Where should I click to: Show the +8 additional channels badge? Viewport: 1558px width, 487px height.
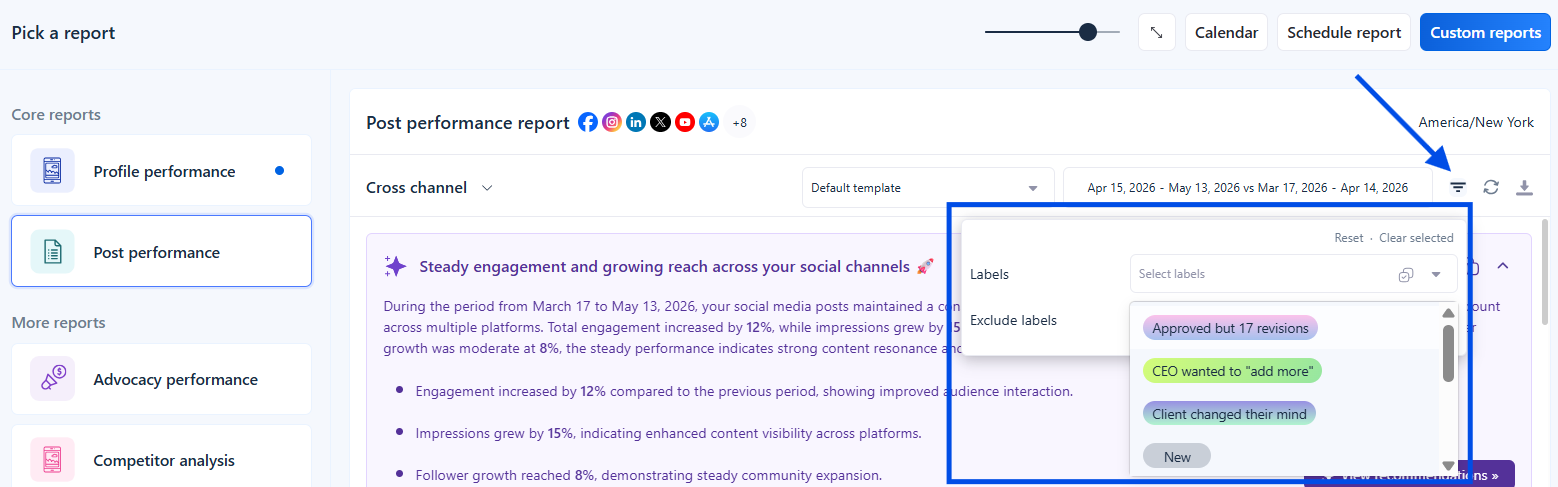tap(740, 122)
